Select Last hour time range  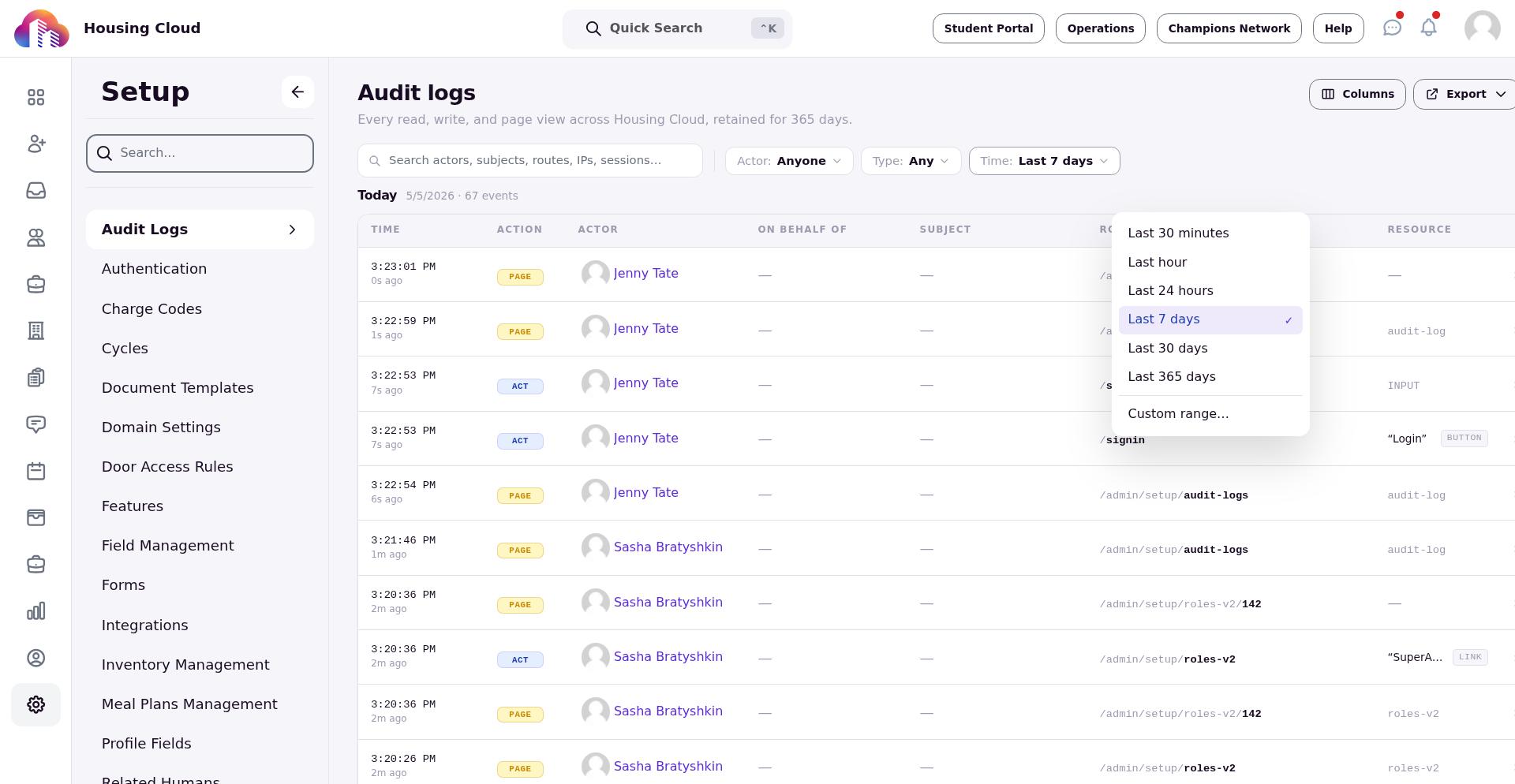[1210, 263]
